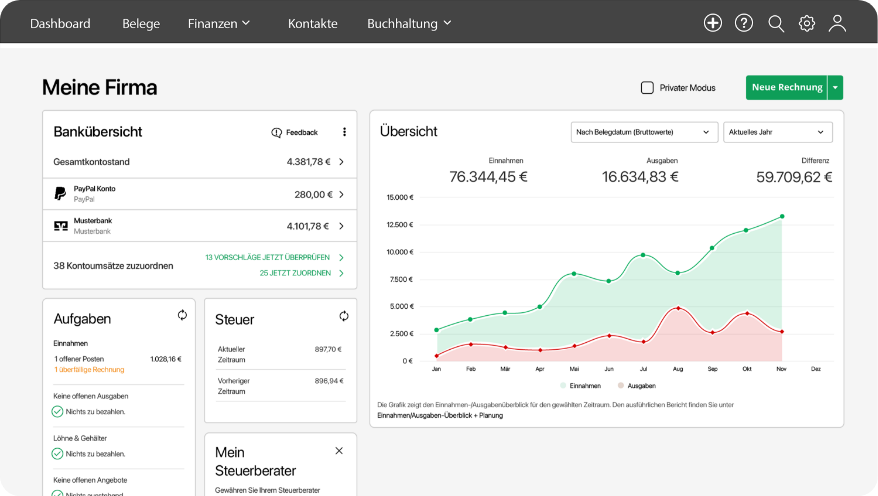Click 25 jetzt zuordnen link
Image resolution: width=878 pixels, height=496 pixels.
[295, 273]
